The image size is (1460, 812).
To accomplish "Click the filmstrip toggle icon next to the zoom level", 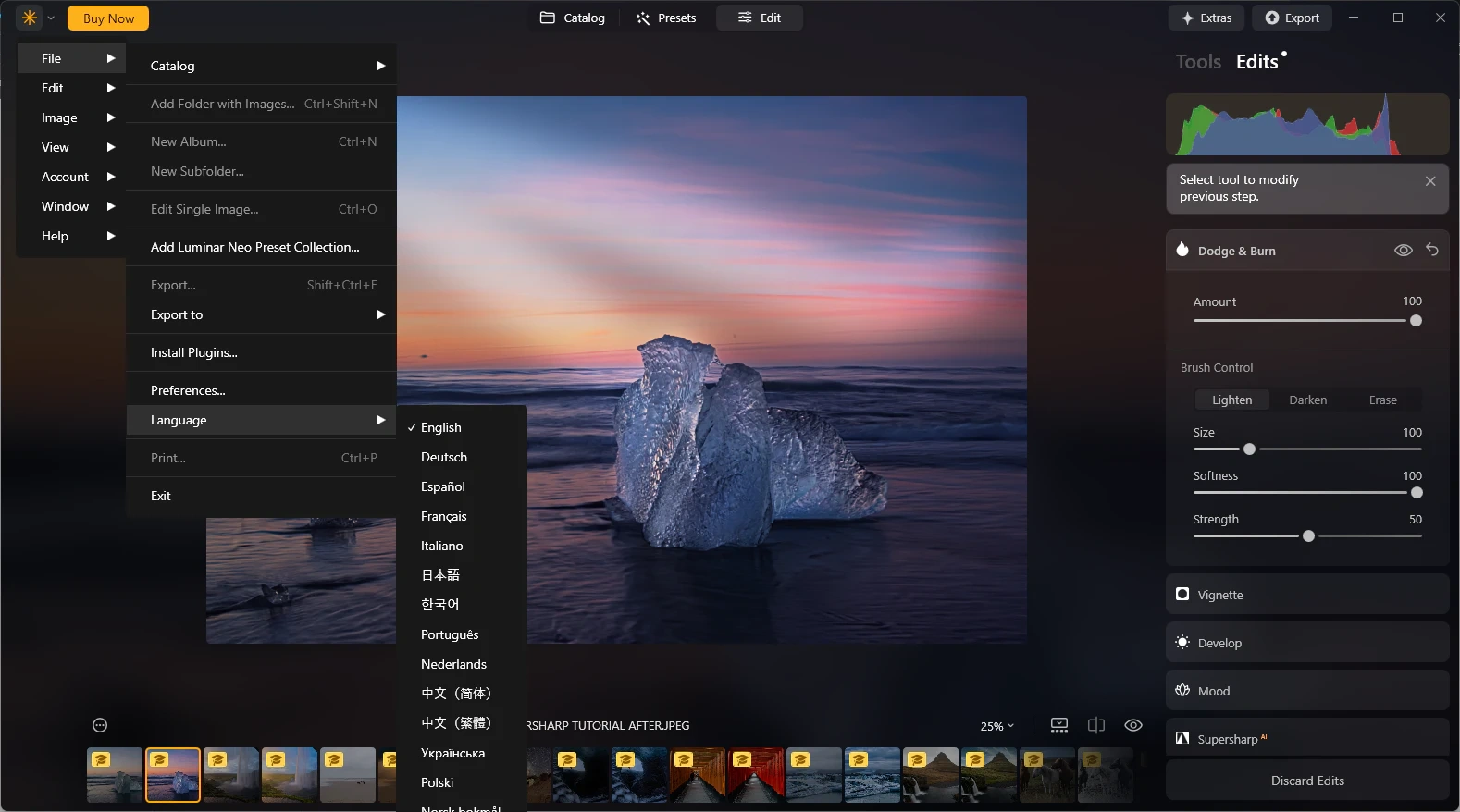I will tap(1059, 725).
